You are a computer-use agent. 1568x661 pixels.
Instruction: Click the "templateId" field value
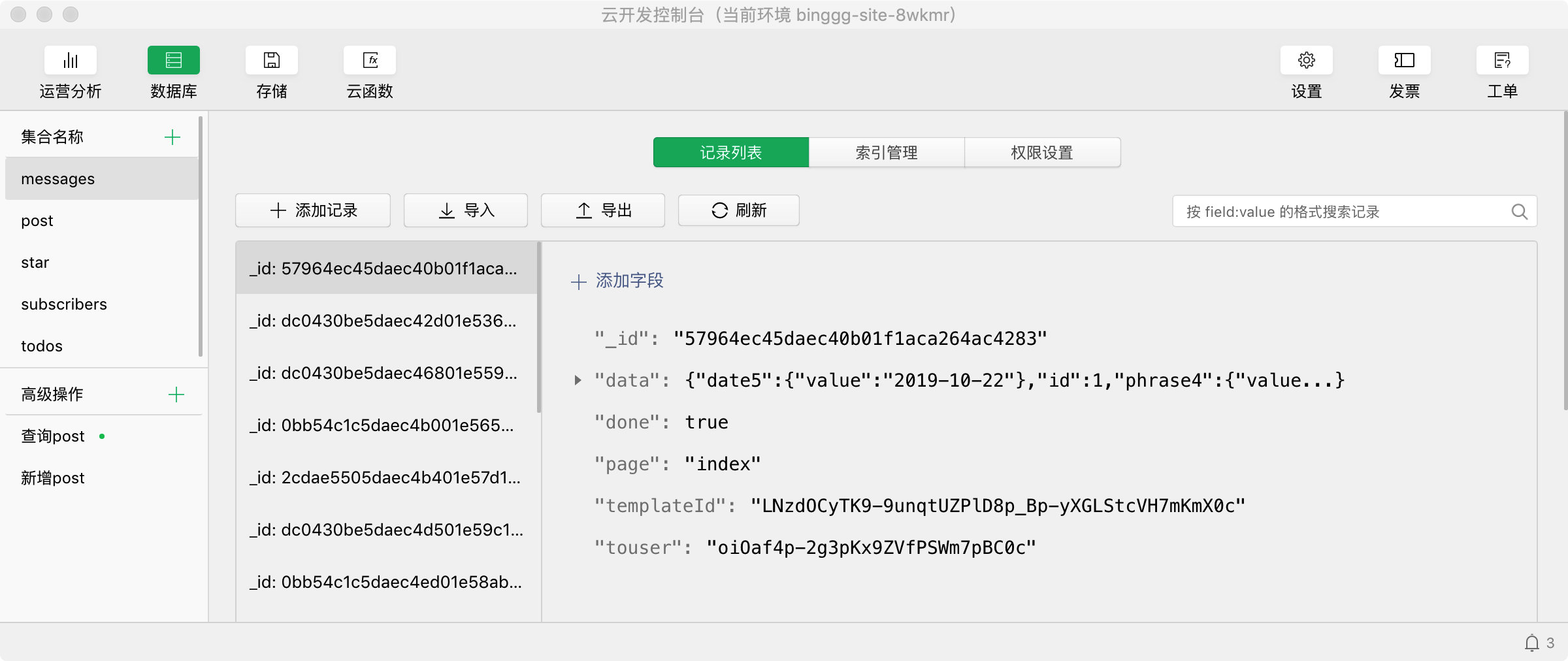point(998,506)
